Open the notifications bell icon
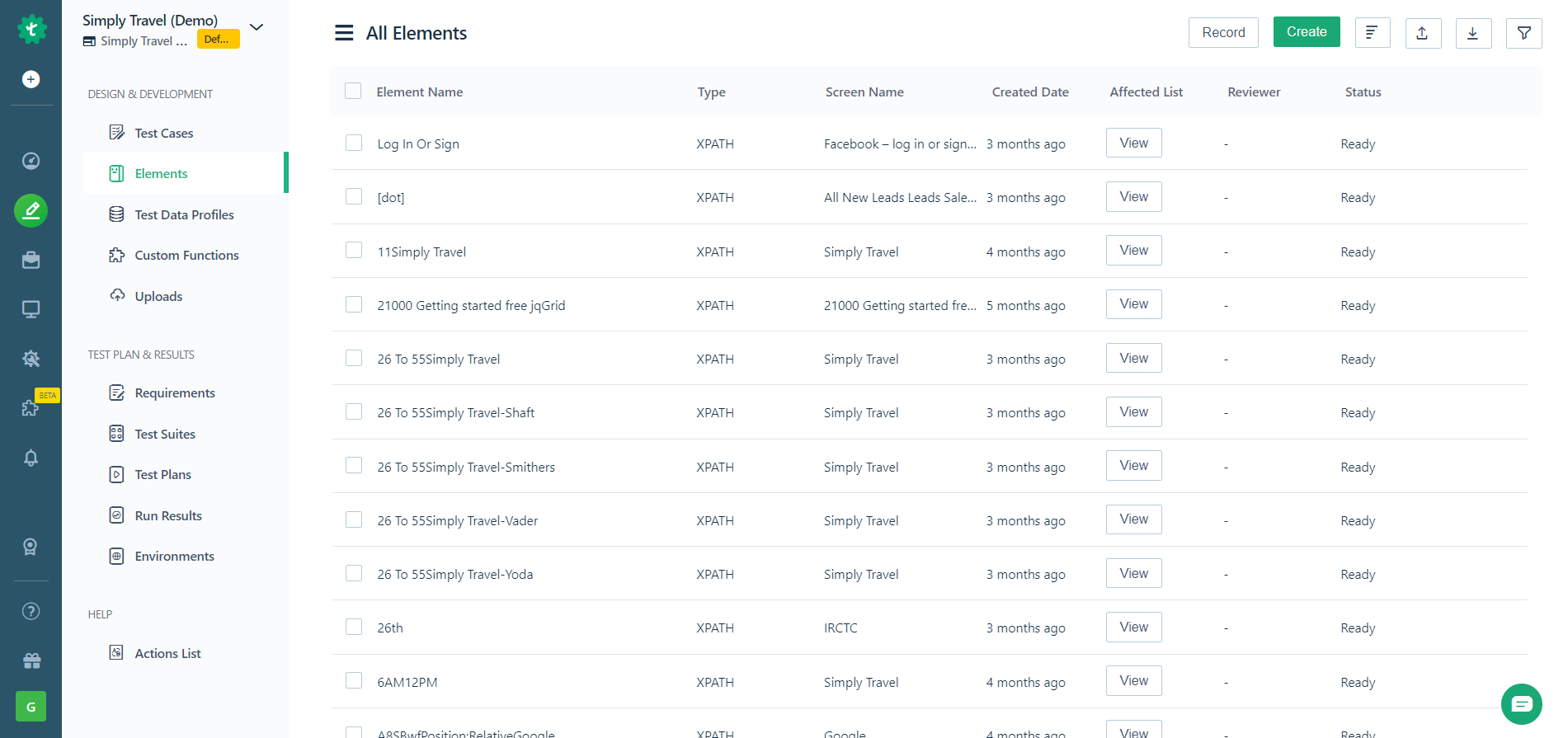 (31, 458)
